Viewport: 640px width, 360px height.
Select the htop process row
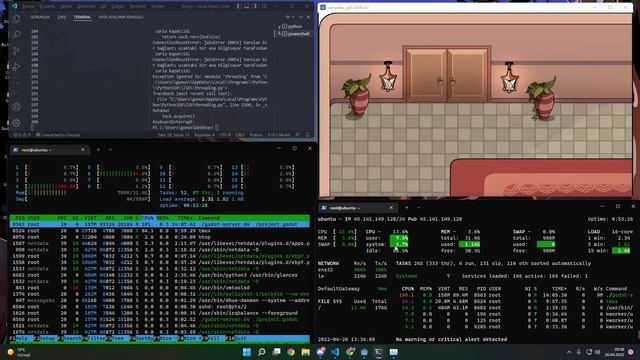coord(160,237)
